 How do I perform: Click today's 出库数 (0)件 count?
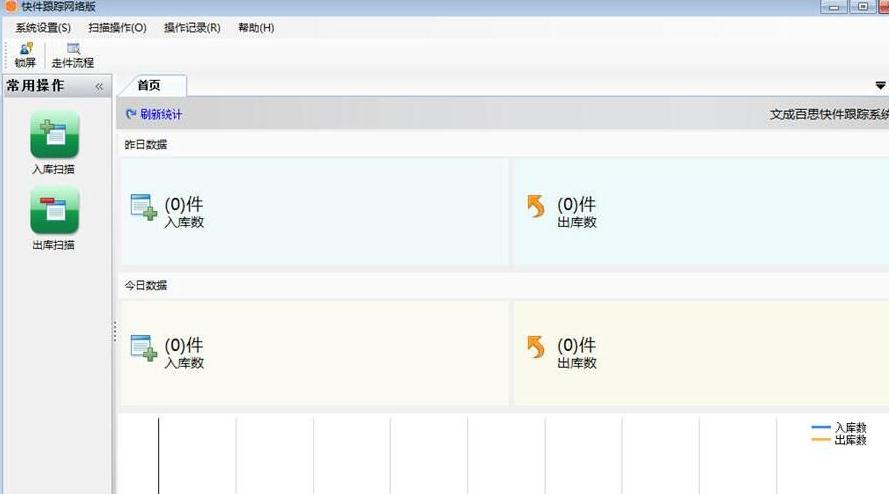click(576, 345)
